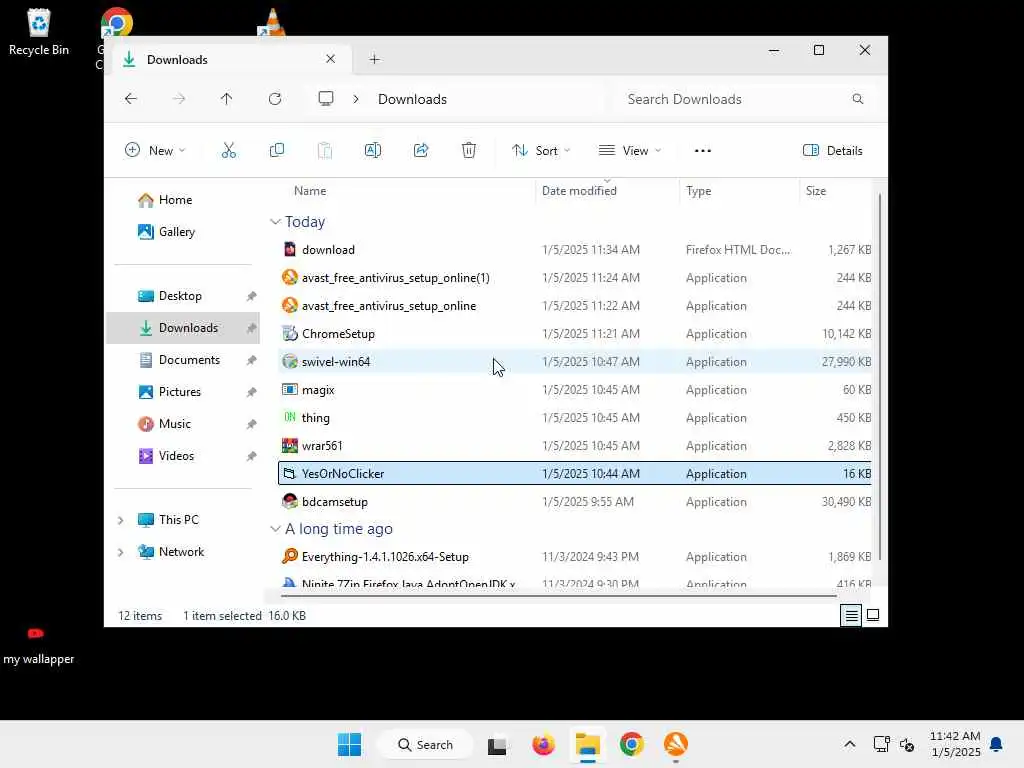Screen dimensions: 1024x768
Task: Launch Firefox from the taskbar
Action: (543, 744)
